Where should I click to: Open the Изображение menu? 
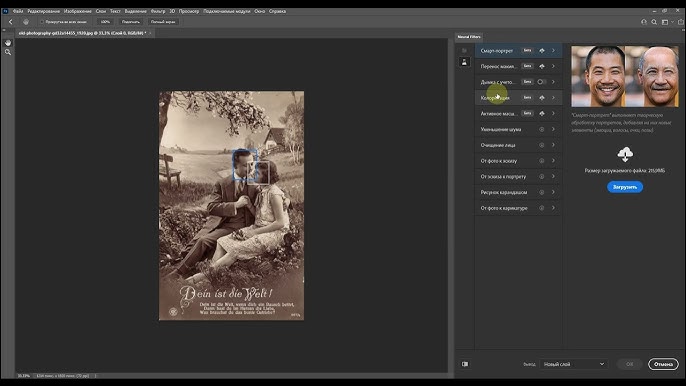point(77,11)
